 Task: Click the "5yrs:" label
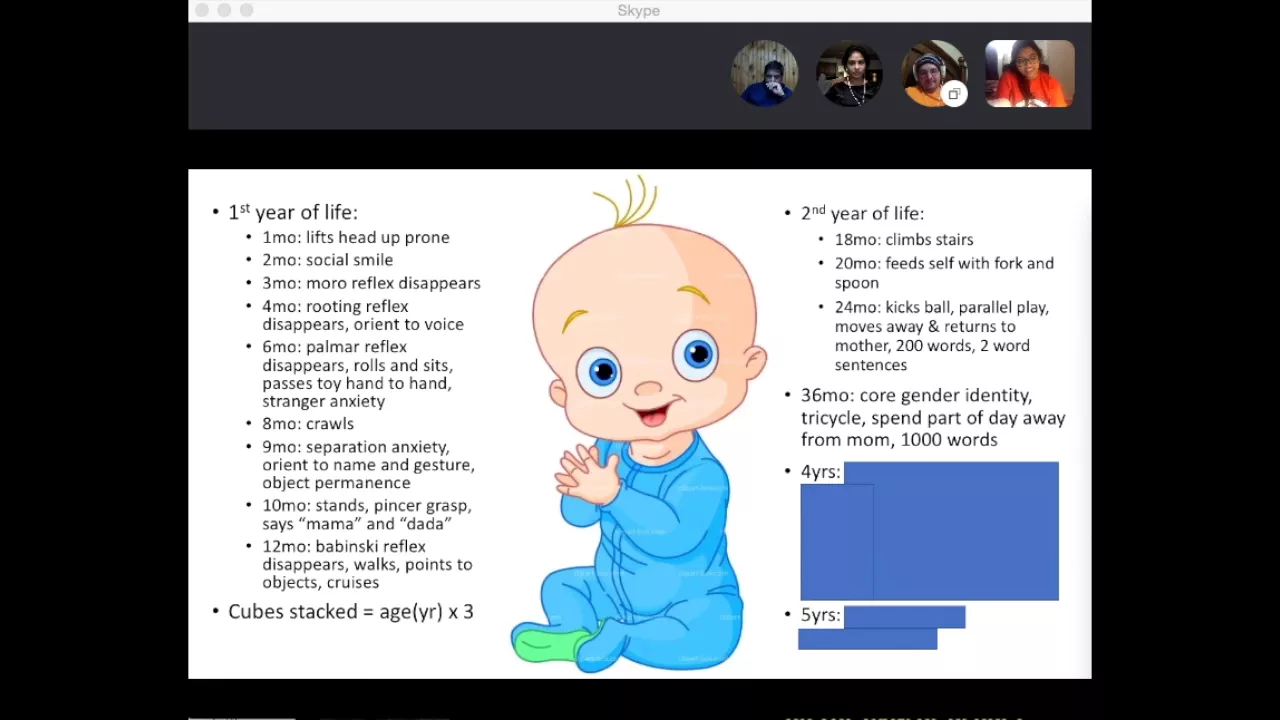(x=821, y=615)
